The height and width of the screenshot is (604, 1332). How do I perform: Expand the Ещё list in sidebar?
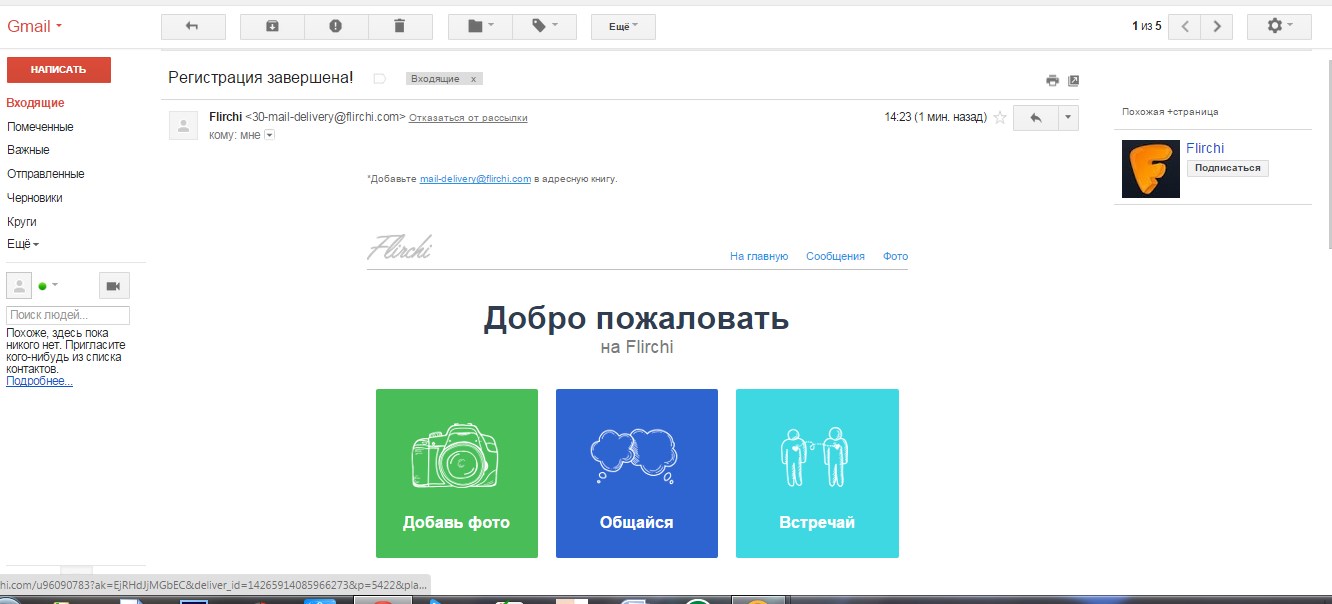point(23,244)
